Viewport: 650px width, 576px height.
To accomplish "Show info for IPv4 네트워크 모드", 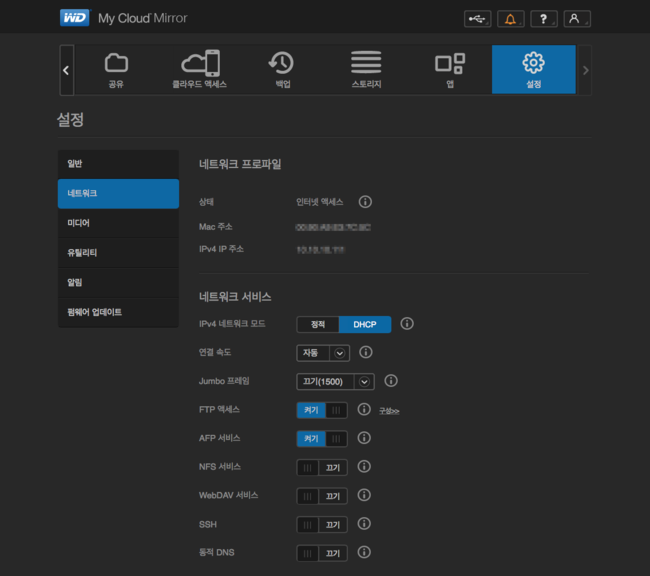I will pyautogui.click(x=407, y=323).
